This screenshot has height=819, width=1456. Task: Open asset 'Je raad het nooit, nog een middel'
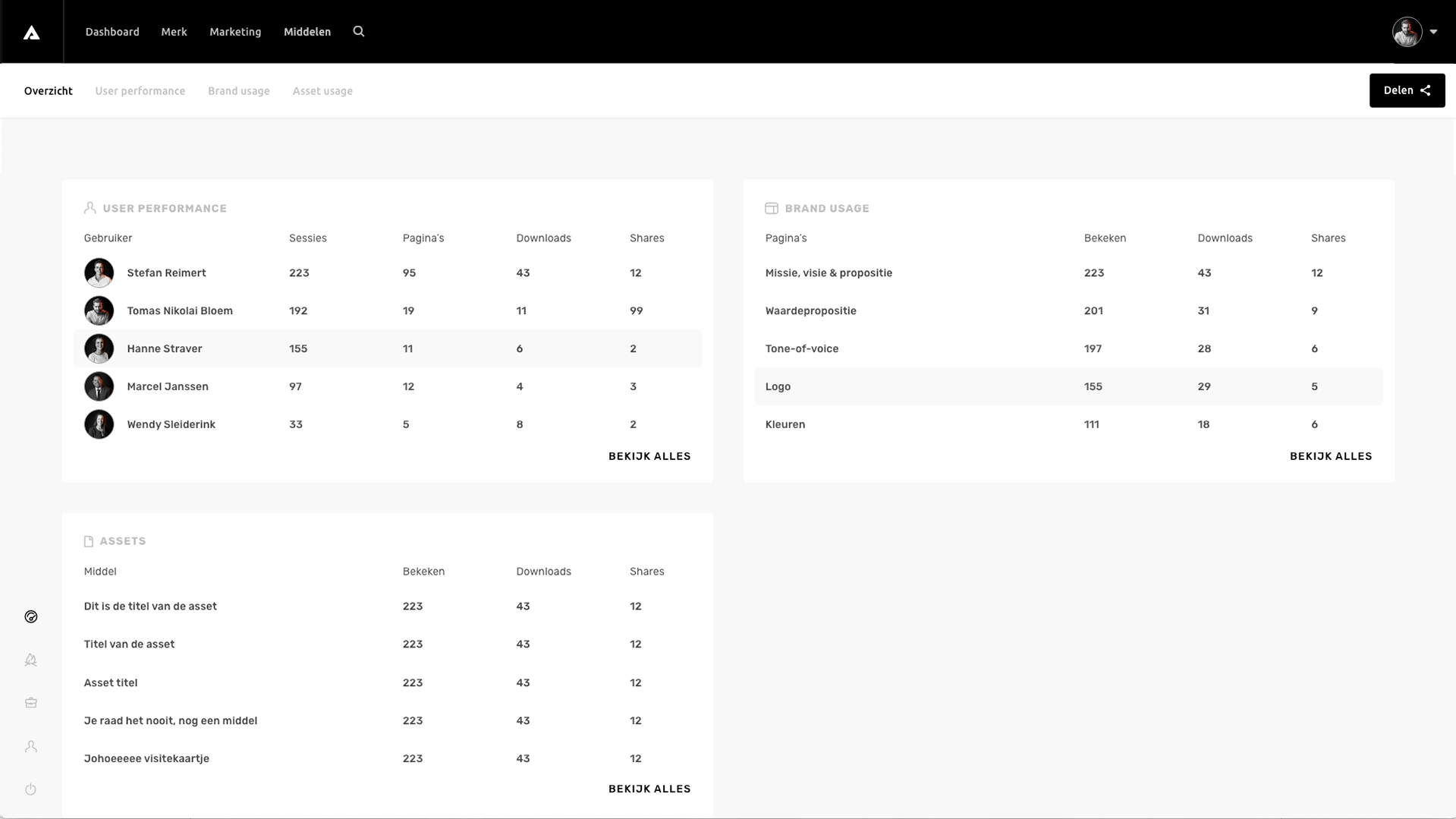[x=171, y=720]
